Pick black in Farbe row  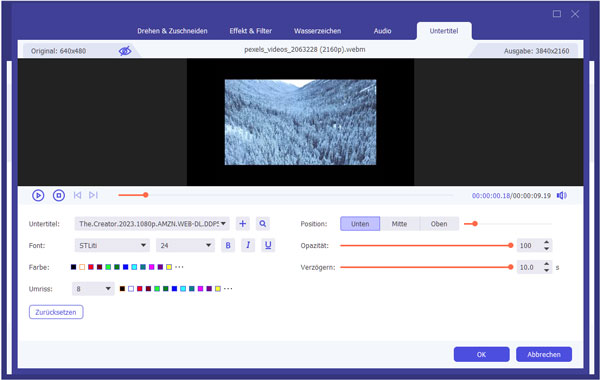[73, 267]
